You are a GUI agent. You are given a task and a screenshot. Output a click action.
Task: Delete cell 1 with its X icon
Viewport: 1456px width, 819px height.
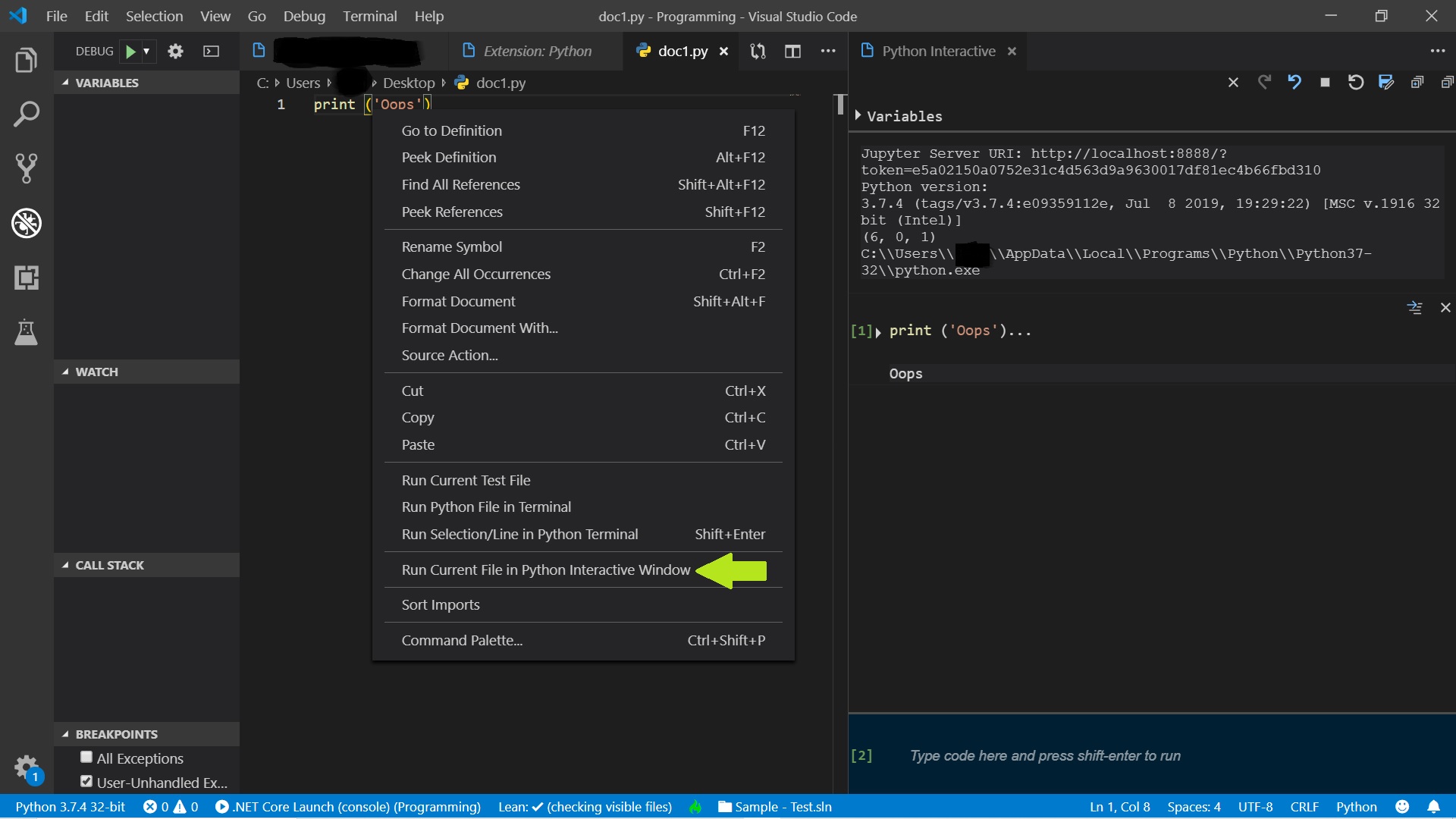tap(1445, 307)
